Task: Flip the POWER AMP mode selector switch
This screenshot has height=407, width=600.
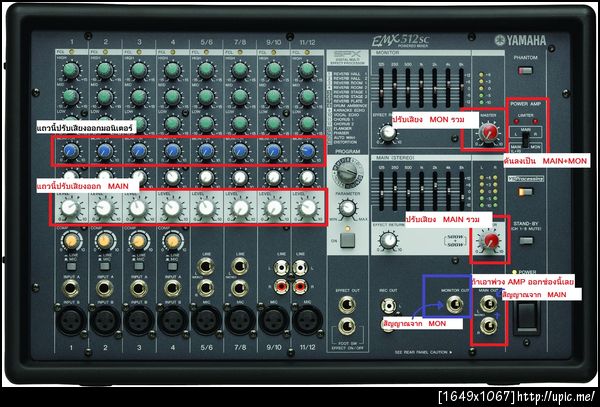Action: click(x=526, y=138)
